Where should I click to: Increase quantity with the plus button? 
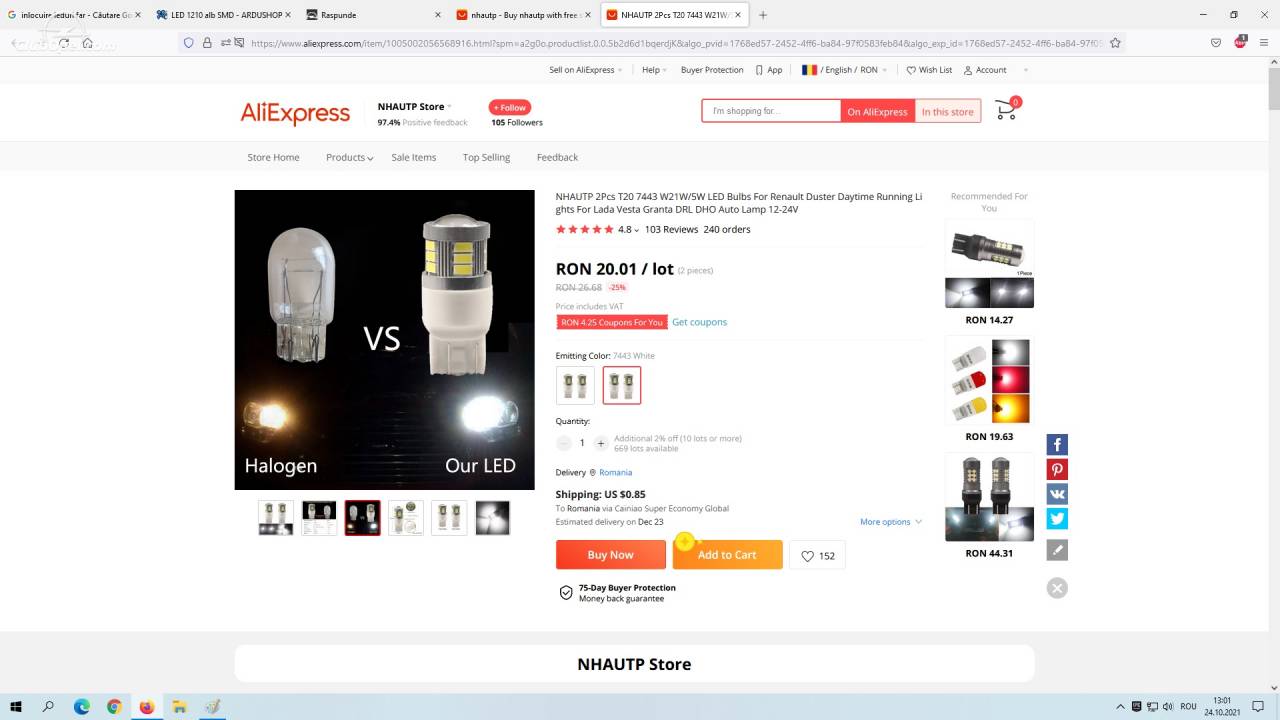coord(600,442)
